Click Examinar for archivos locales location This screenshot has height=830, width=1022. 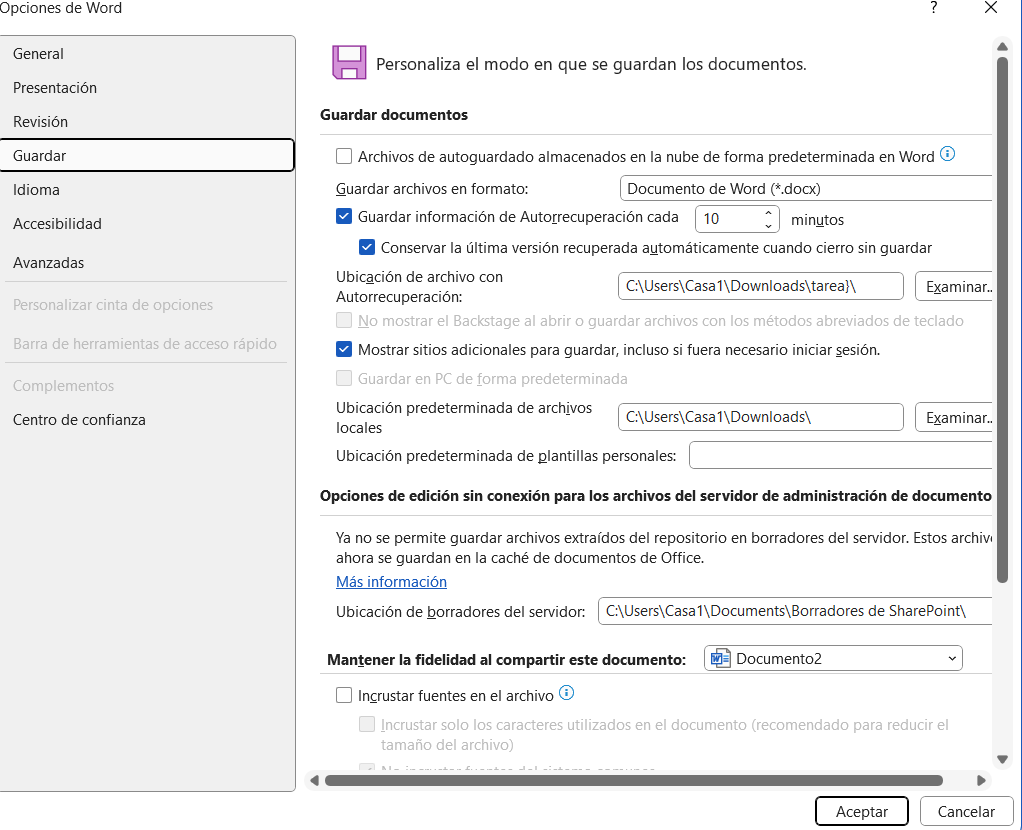pyautogui.click(x=954, y=417)
